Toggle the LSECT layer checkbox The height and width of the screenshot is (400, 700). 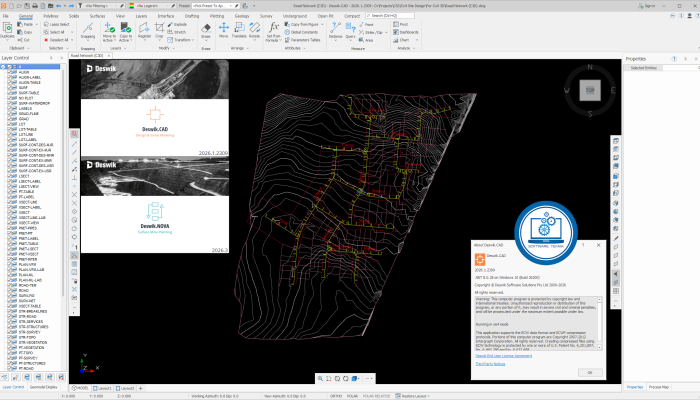9,176
